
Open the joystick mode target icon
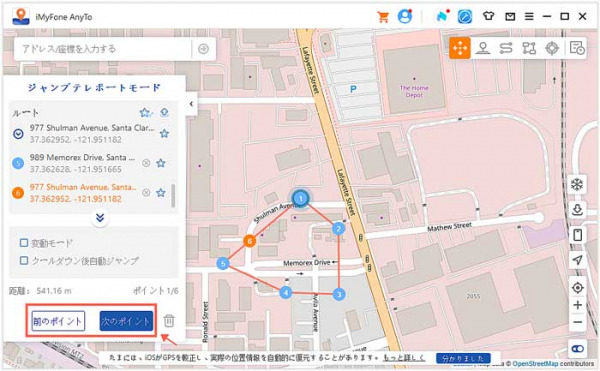(x=552, y=48)
